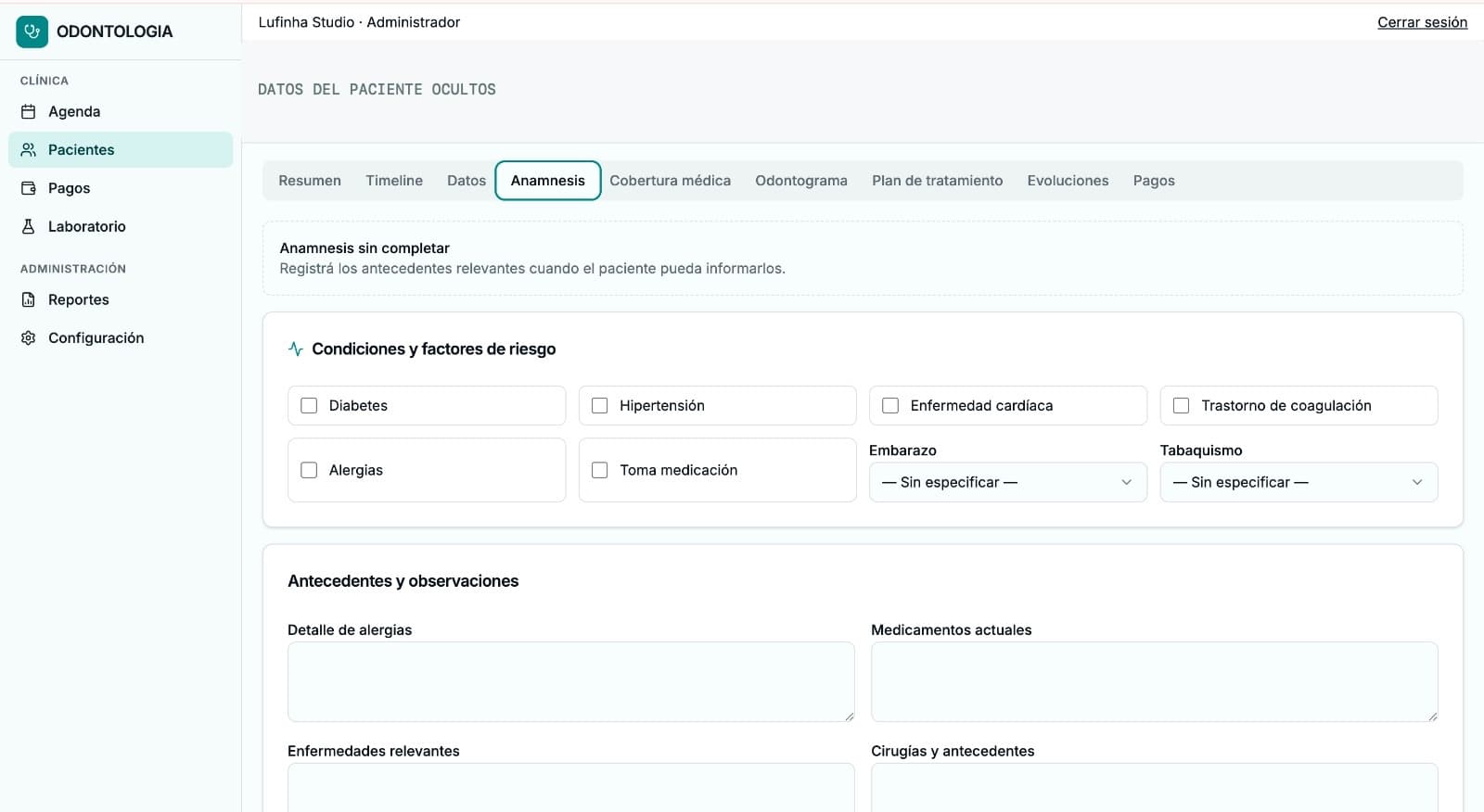Expand the Tabaquismo dropdown
This screenshot has height=812, width=1484.
coord(1298,482)
